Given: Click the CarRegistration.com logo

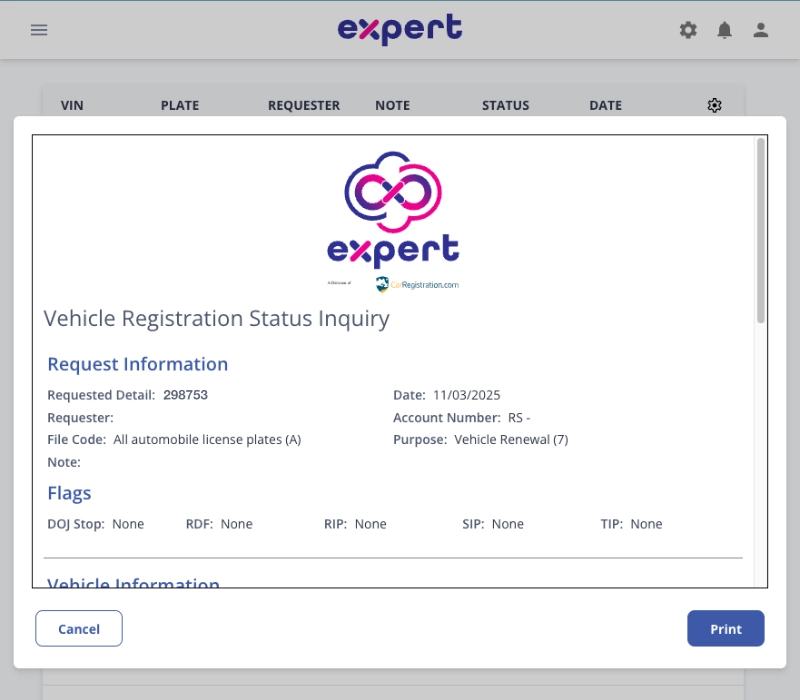Looking at the screenshot, I should point(417,284).
